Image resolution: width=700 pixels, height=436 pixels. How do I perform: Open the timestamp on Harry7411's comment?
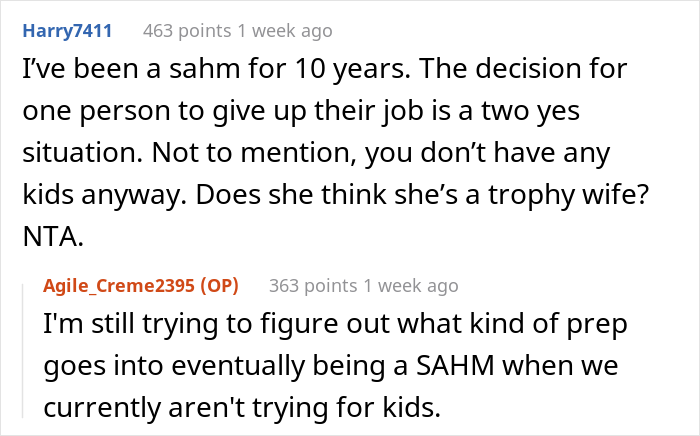point(283,31)
